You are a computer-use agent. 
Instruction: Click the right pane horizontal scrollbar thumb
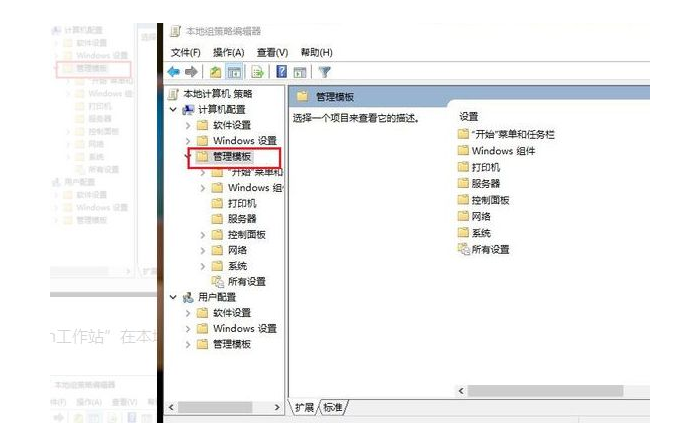[546, 391]
